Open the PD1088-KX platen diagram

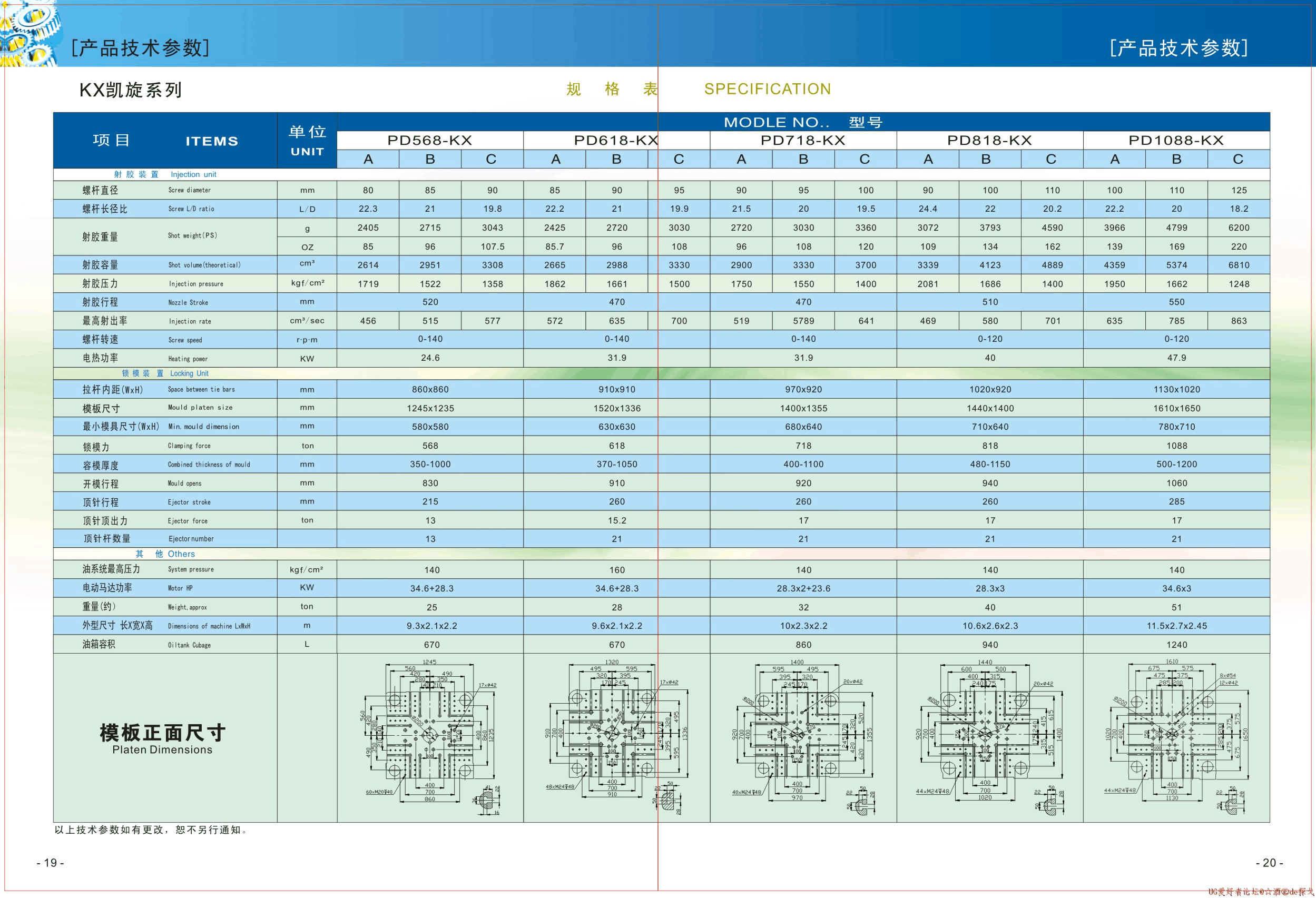[x=1176, y=738]
